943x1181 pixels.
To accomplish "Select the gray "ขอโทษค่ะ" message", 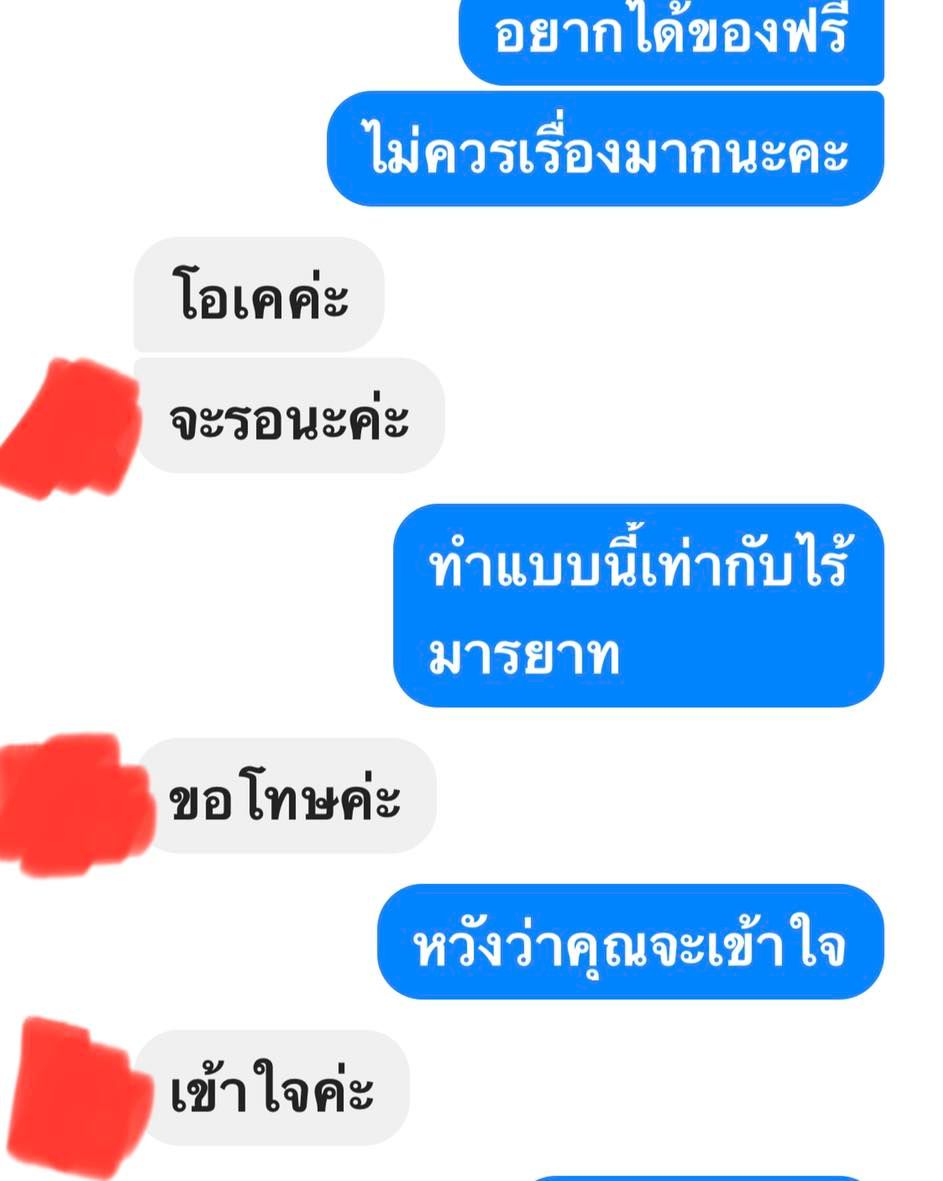I will click(285, 795).
